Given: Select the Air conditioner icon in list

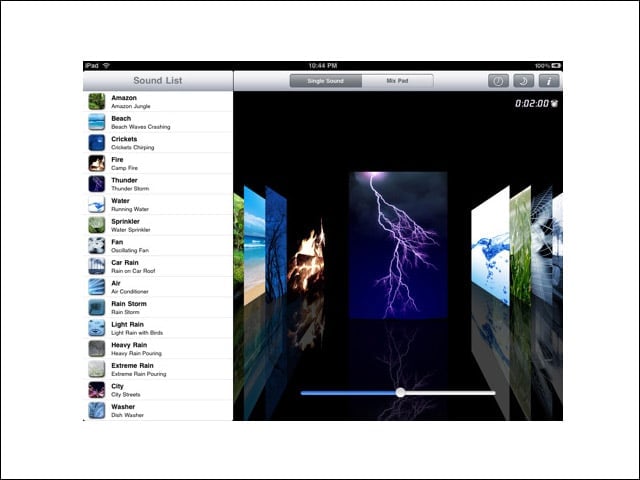Looking at the screenshot, I should click(x=97, y=287).
